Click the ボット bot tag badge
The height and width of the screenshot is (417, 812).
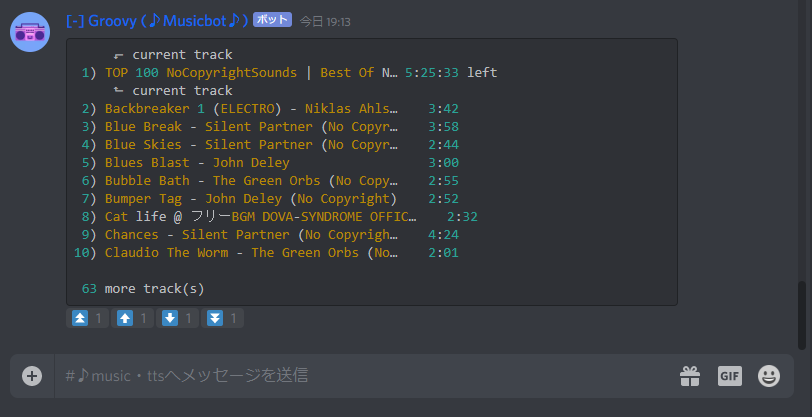272,20
